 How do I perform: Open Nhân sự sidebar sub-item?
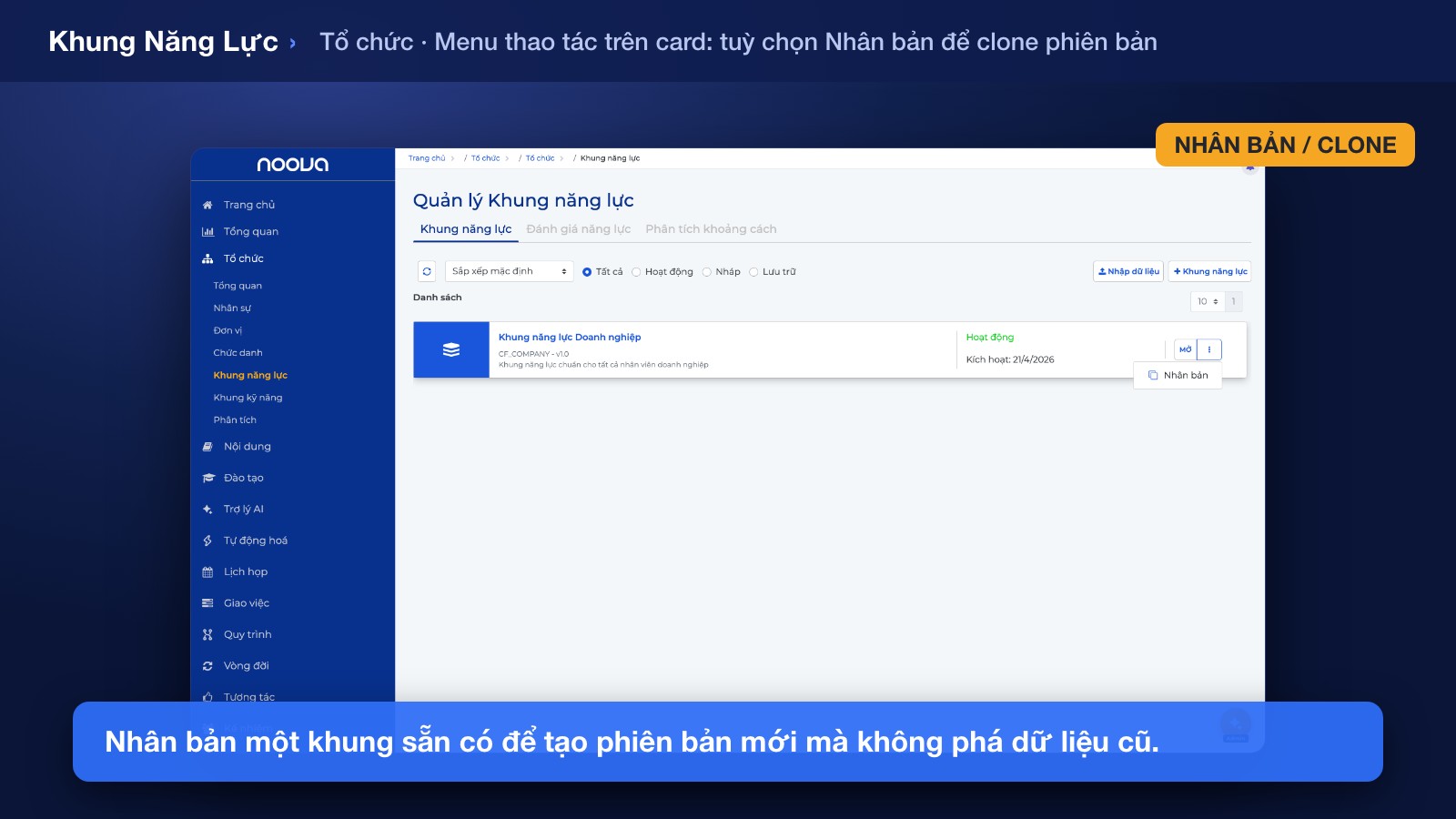pyautogui.click(x=232, y=308)
